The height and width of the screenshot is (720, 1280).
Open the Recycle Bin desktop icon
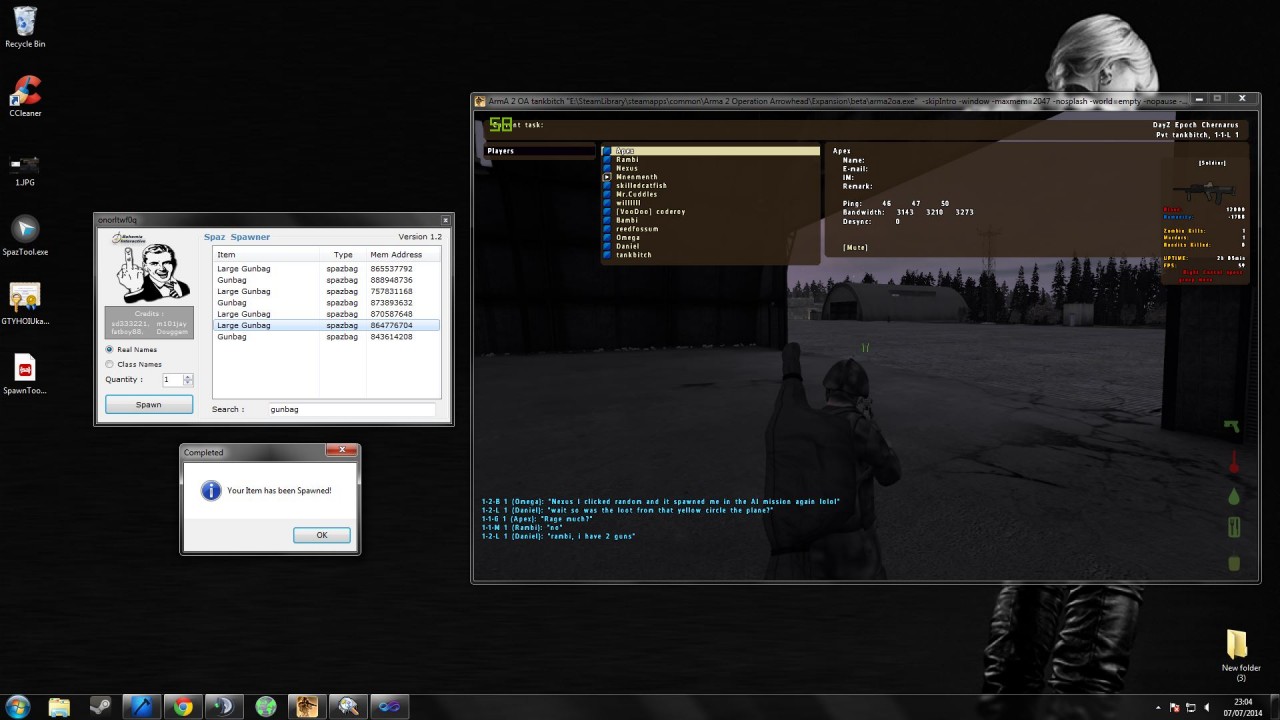[x=25, y=27]
